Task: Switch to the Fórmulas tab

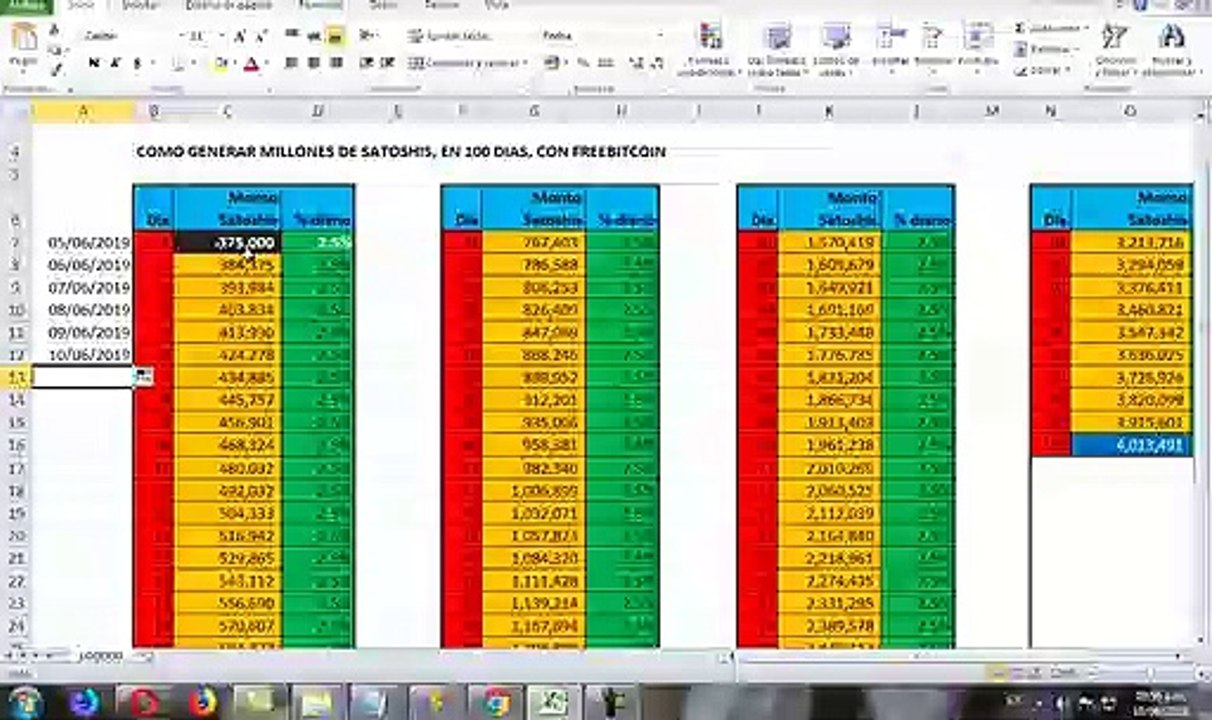Action: [x=322, y=5]
